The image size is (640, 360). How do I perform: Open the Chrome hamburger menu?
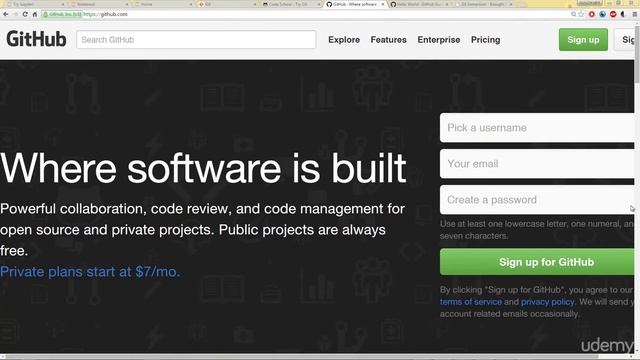pos(635,14)
